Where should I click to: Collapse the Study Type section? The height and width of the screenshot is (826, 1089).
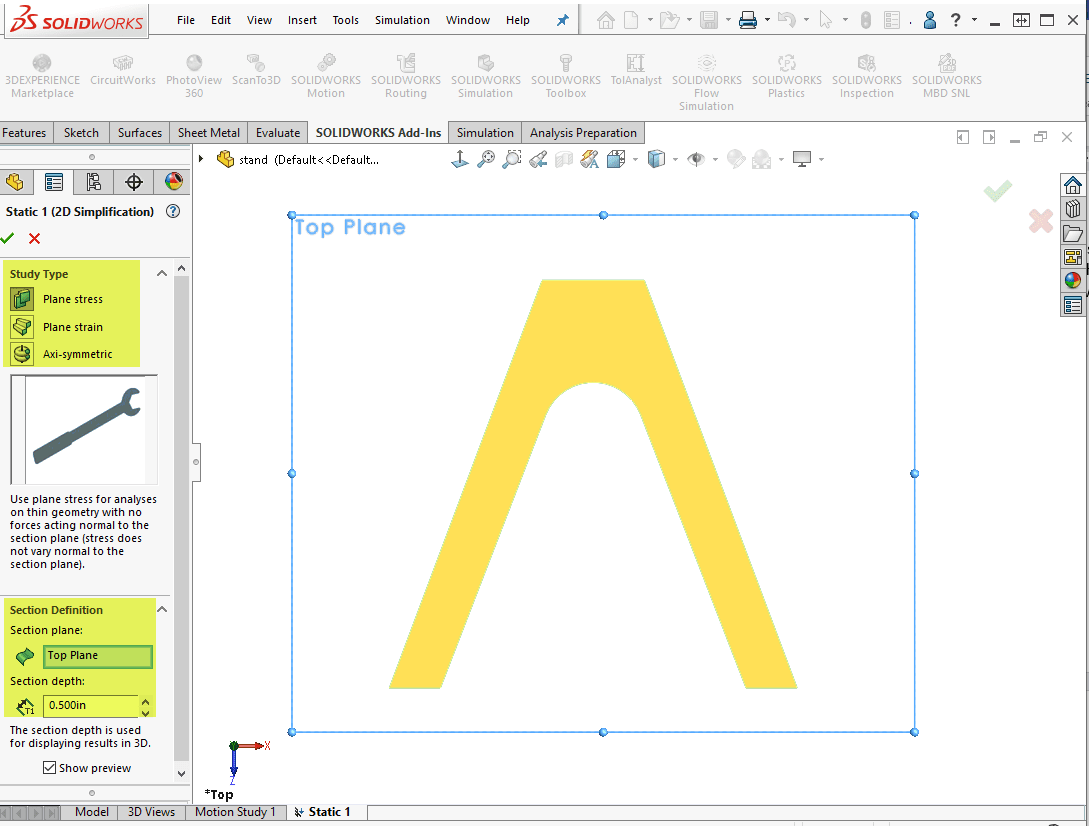[x=161, y=274]
